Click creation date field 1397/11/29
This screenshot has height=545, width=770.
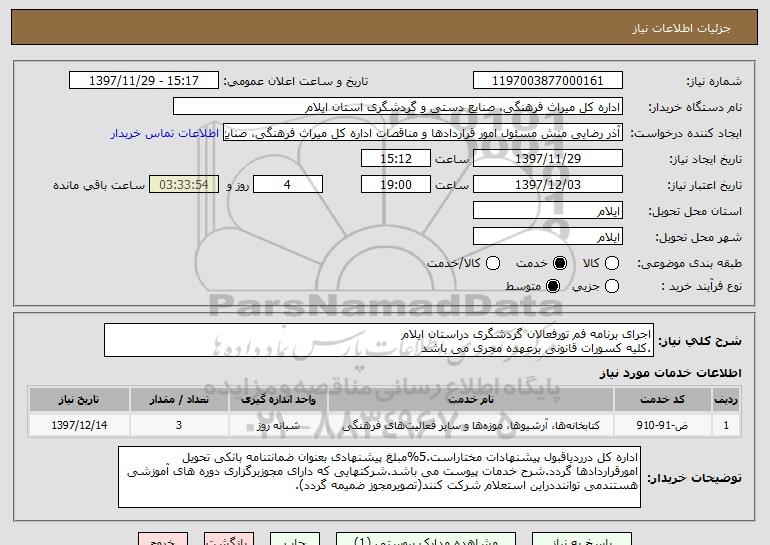click(x=548, y=159)
